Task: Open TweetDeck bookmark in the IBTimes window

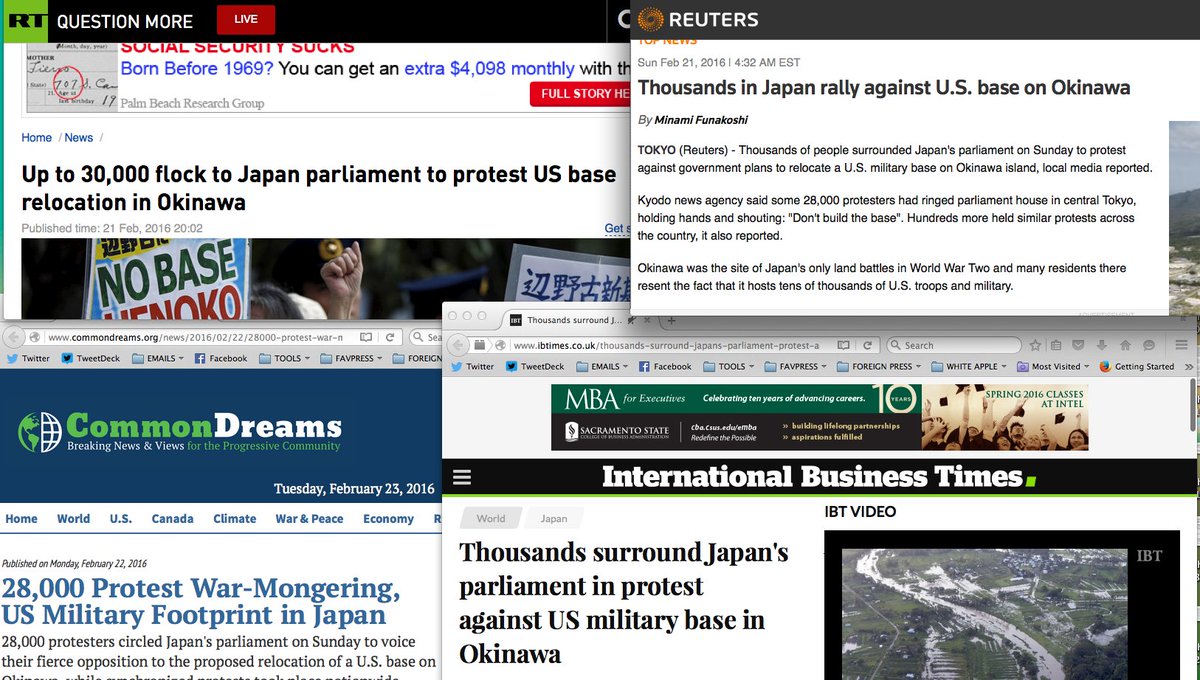Action: [535, 367]
